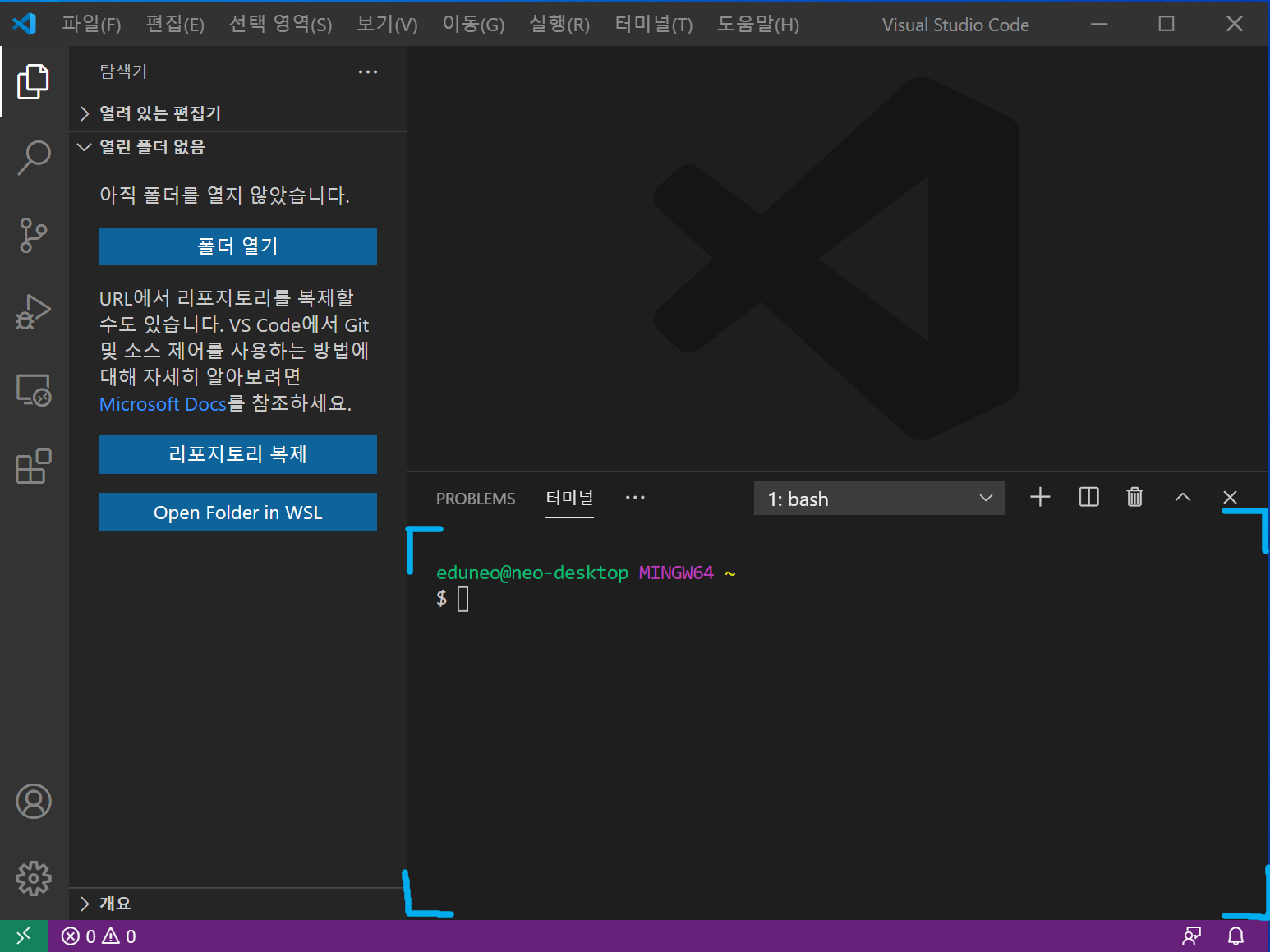Show errors and warnings count in status bar

(99, 936)
